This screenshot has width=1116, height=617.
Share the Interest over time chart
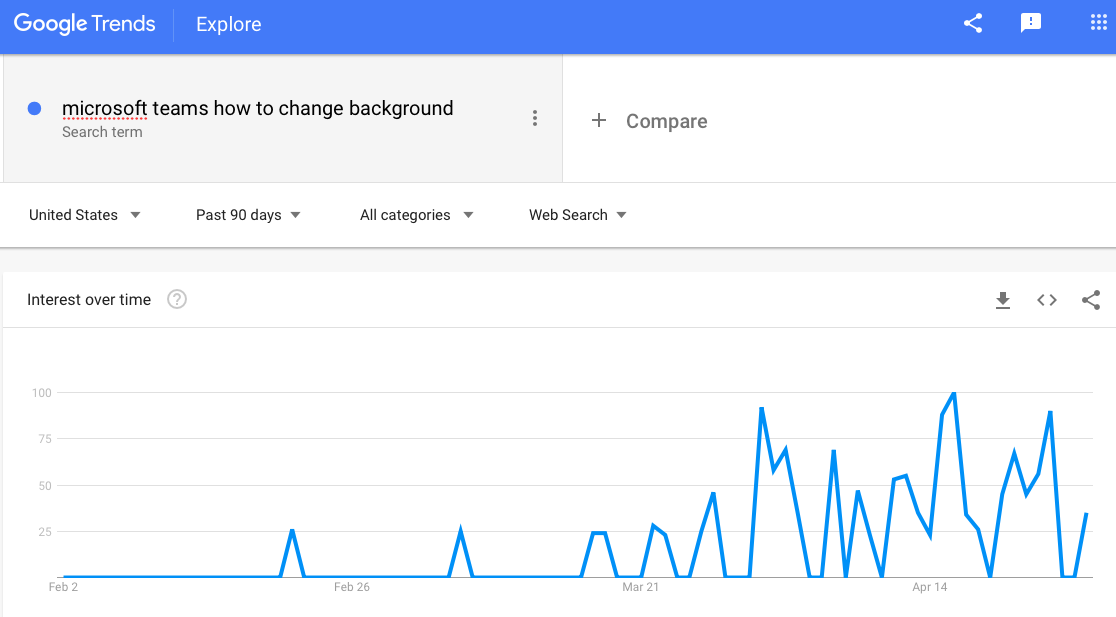[1091, 300]
